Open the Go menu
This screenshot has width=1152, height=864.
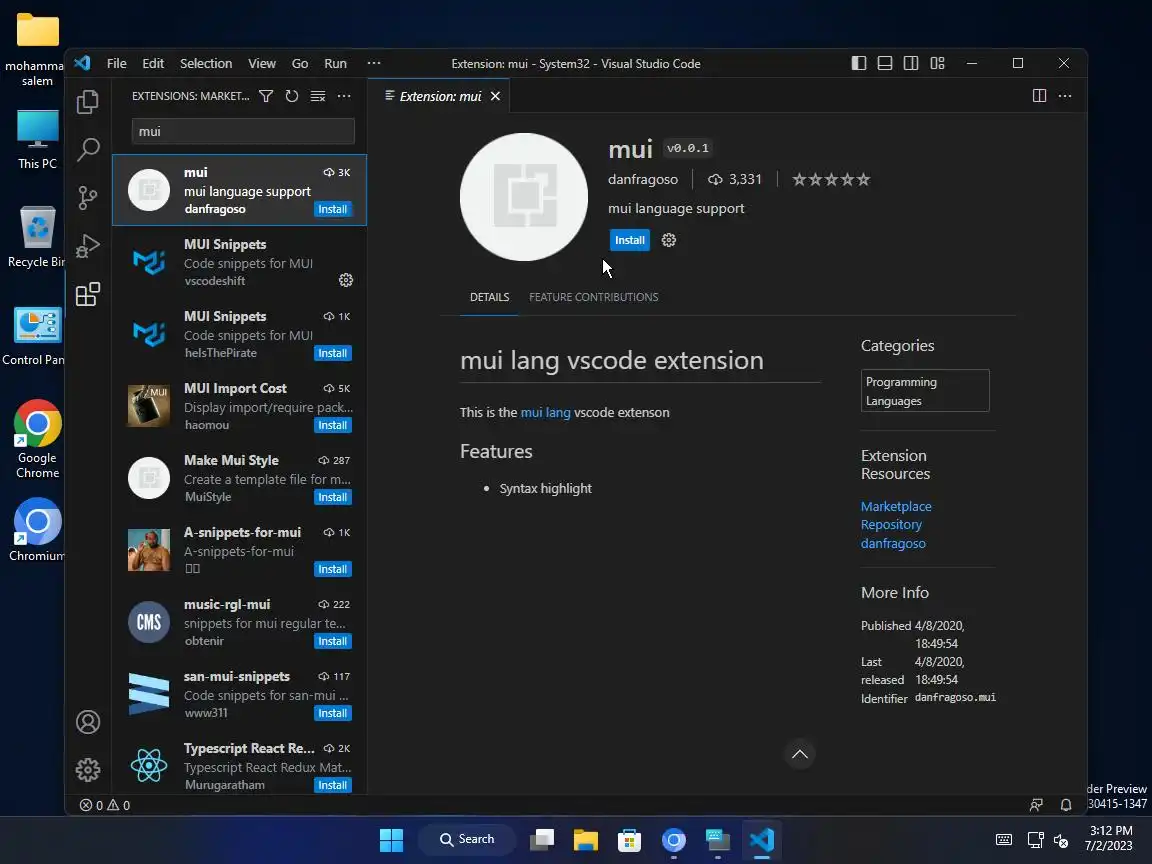coord(300,63)
